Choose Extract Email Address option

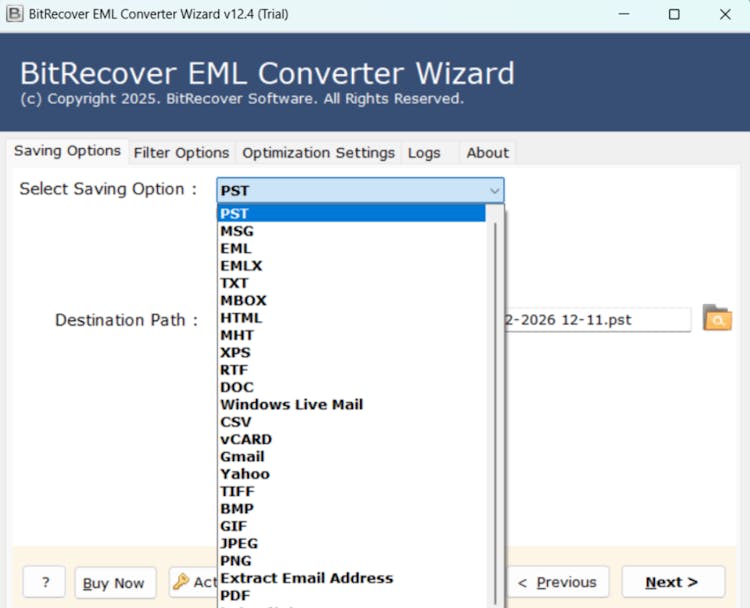tap(306, 578)
